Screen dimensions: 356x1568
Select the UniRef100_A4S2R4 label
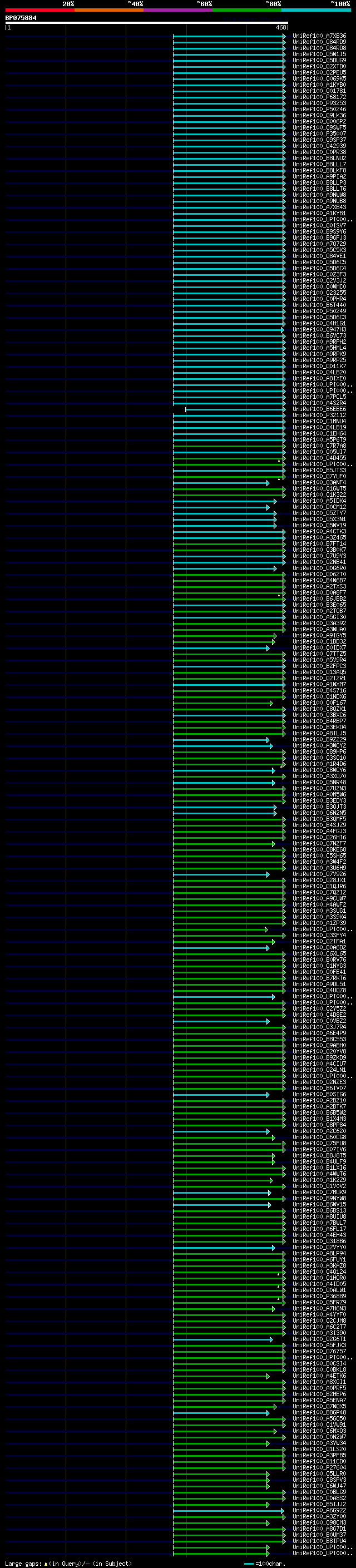[x=319, y=403]
